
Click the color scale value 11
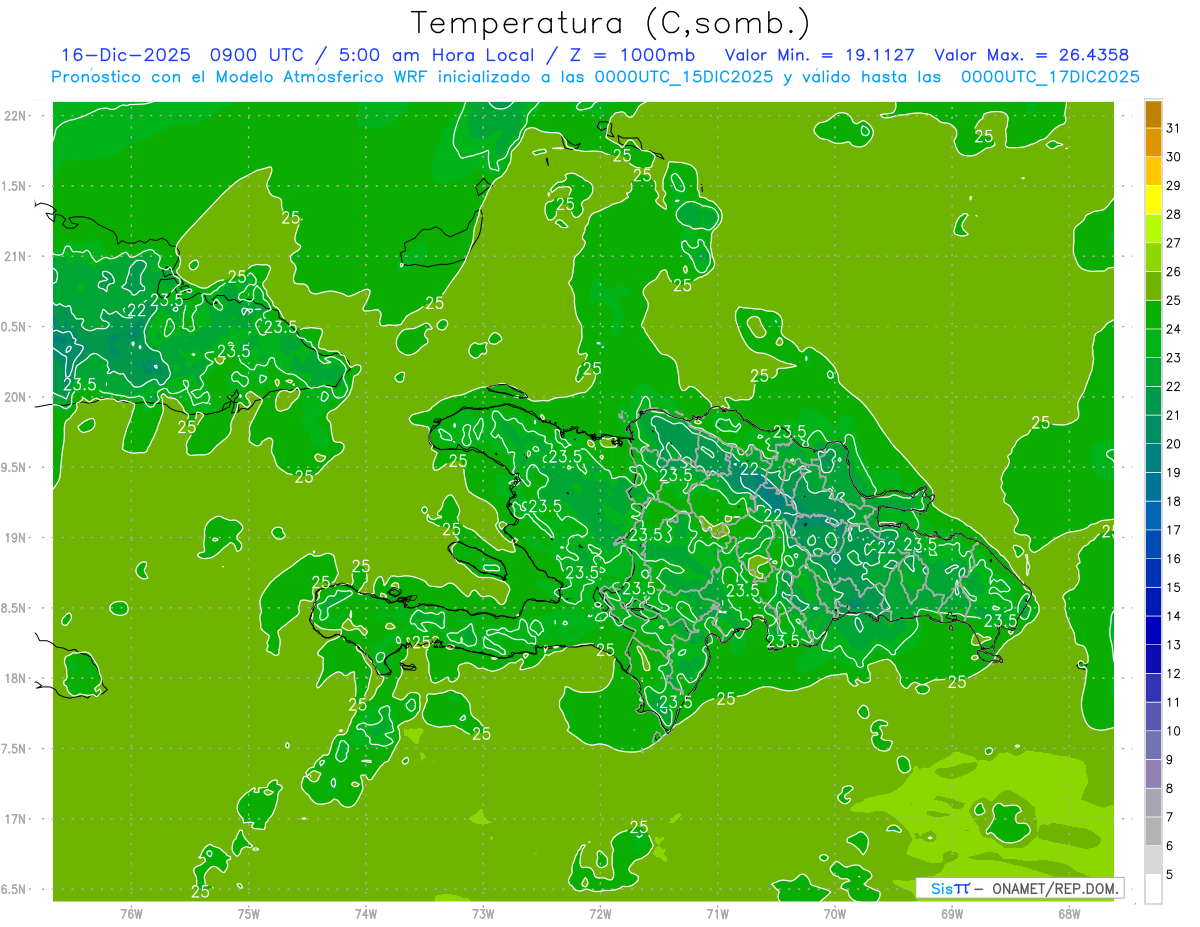(1173, 702)
